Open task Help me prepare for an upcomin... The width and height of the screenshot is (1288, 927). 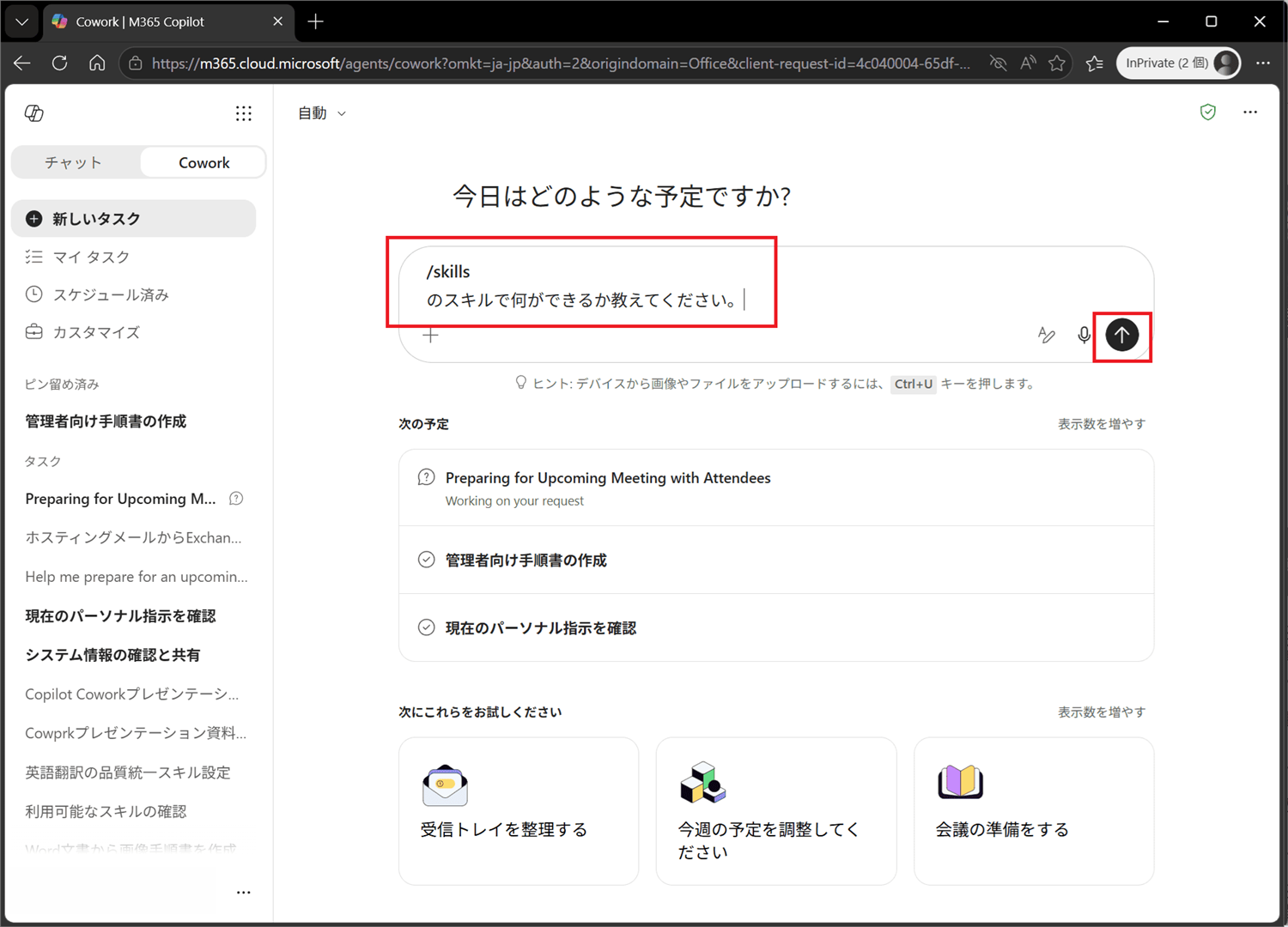pyautogui.click(x=136, y=577)
